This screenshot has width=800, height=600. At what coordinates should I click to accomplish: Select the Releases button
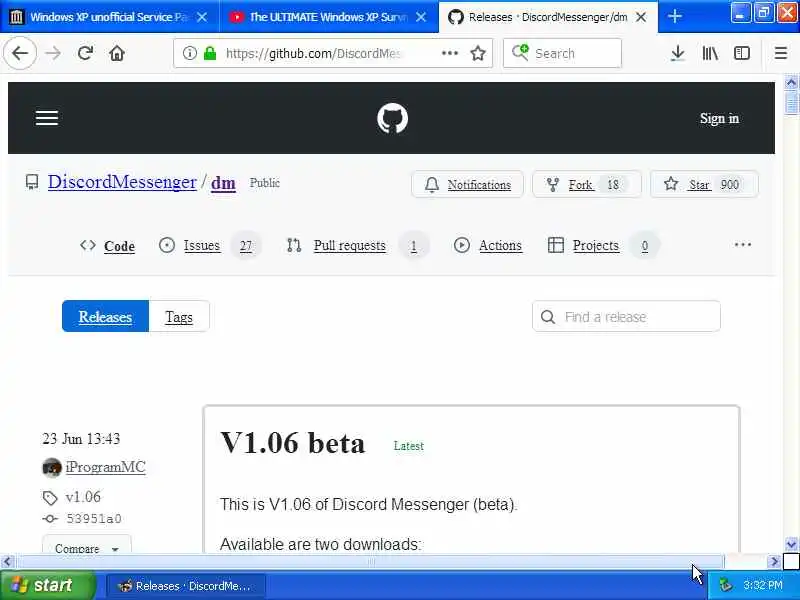[x=105, y=316]
